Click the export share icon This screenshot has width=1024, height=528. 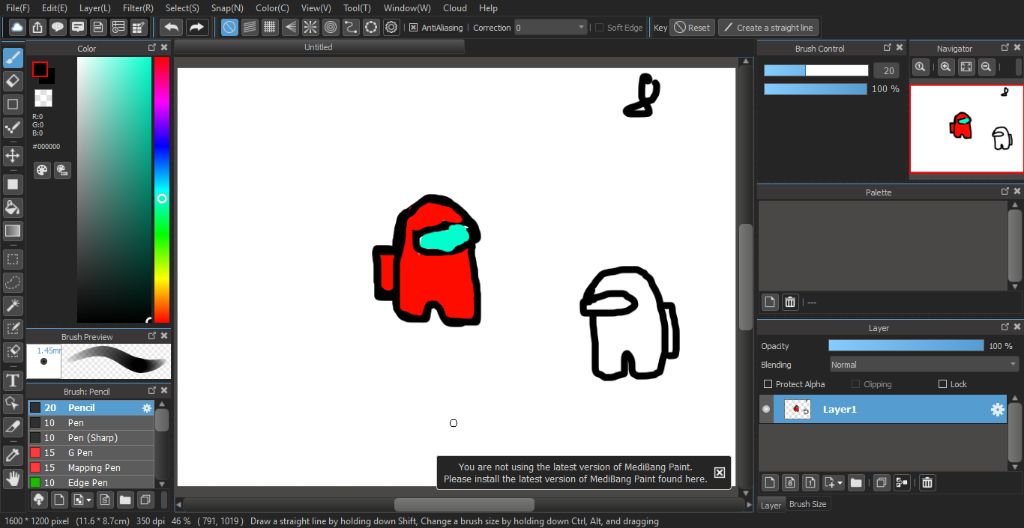click(x=37, y=27)
